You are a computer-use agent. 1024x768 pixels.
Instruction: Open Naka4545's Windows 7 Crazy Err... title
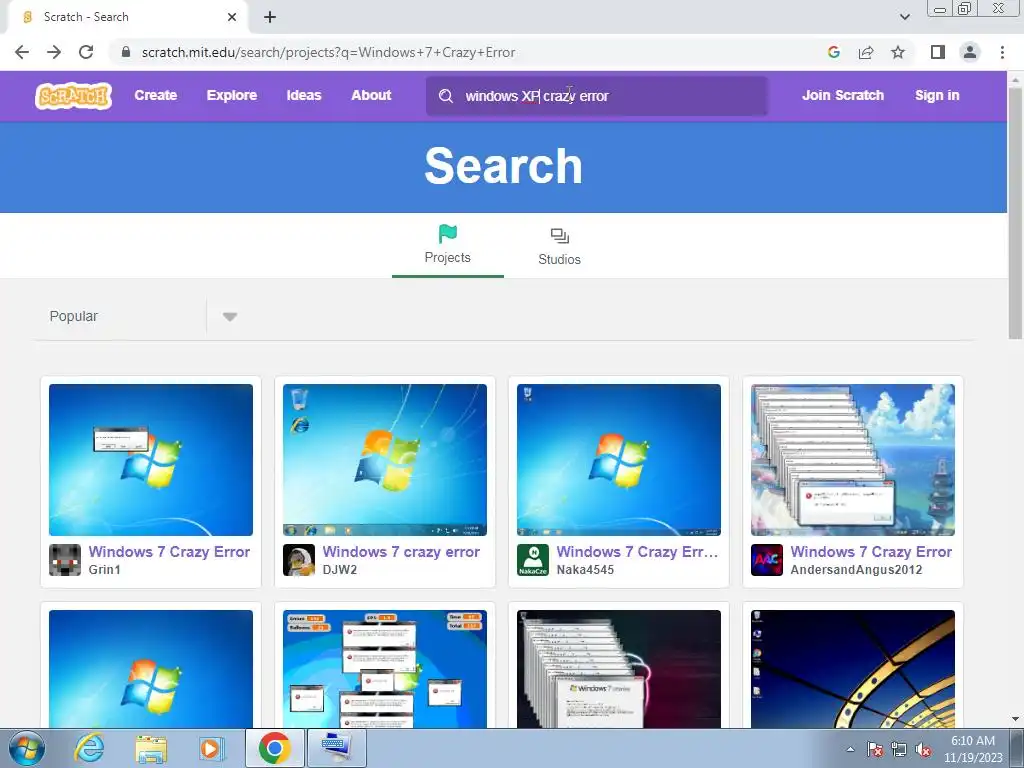click(x=637, y=552)
